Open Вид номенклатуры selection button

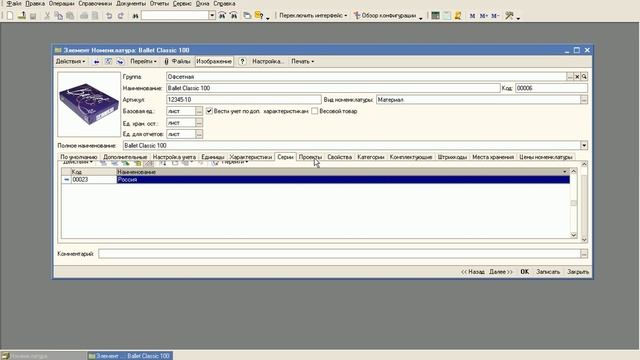point(584,100)
